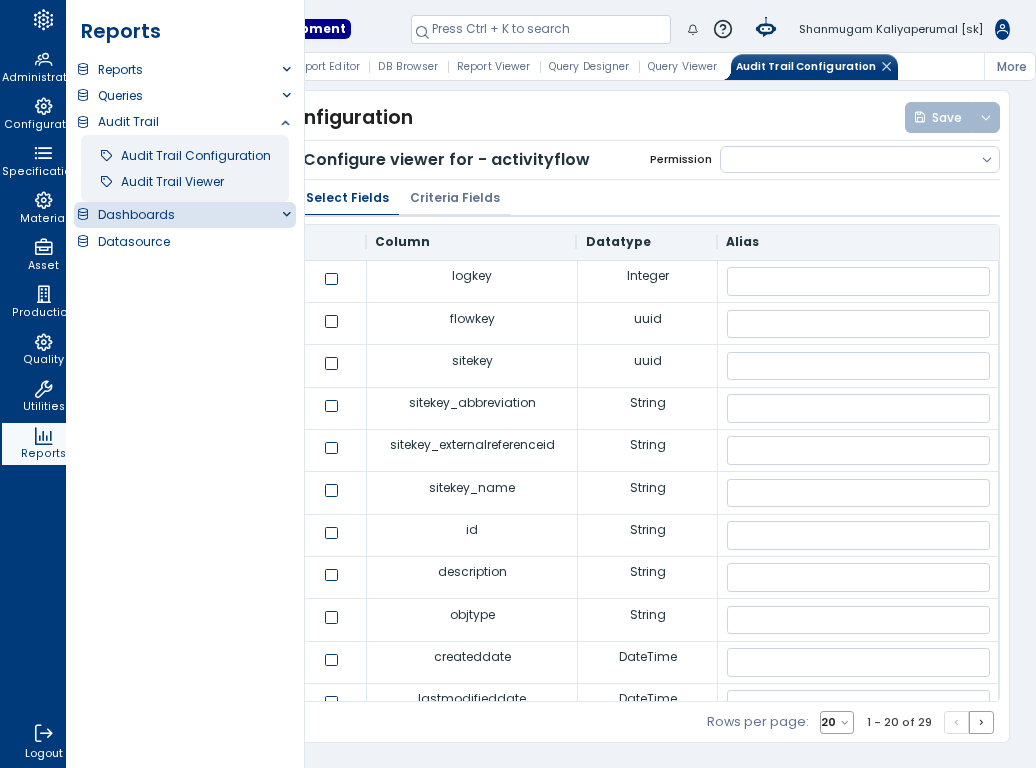Image resolution: width=1036 pixels, height=768 pixels.
Task: Click the Logout icon
Action: 43,733
